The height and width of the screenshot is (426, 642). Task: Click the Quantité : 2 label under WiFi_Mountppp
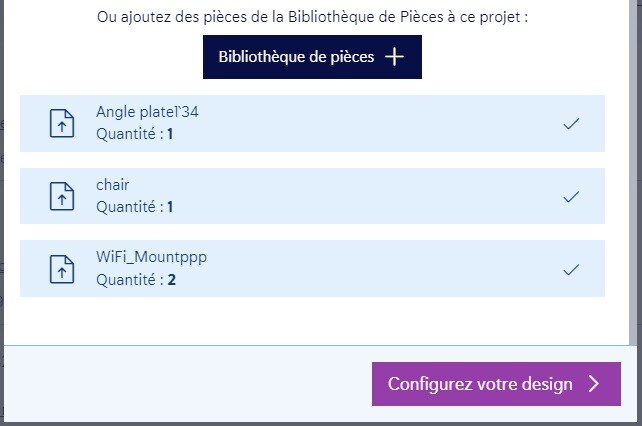click(x=136, y=280)
